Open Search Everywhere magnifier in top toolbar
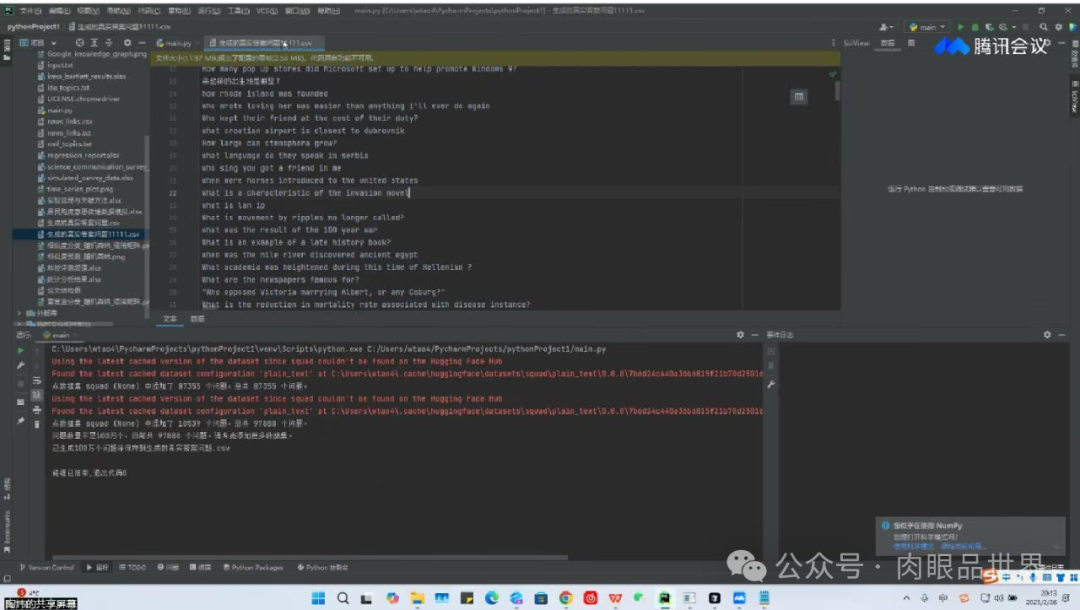Image resolution: width=1080 pixels, height=610 pixels. click(1043, 27)
